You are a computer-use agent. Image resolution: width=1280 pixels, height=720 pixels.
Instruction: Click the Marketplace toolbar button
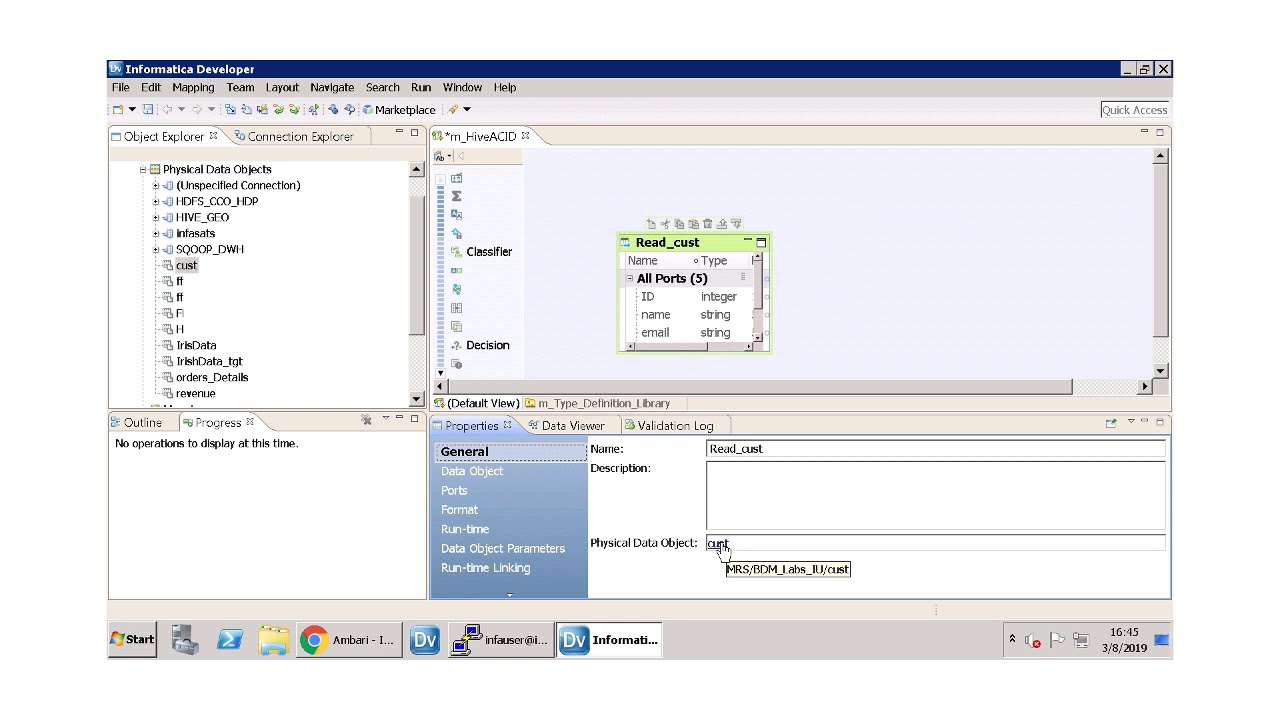399,110
